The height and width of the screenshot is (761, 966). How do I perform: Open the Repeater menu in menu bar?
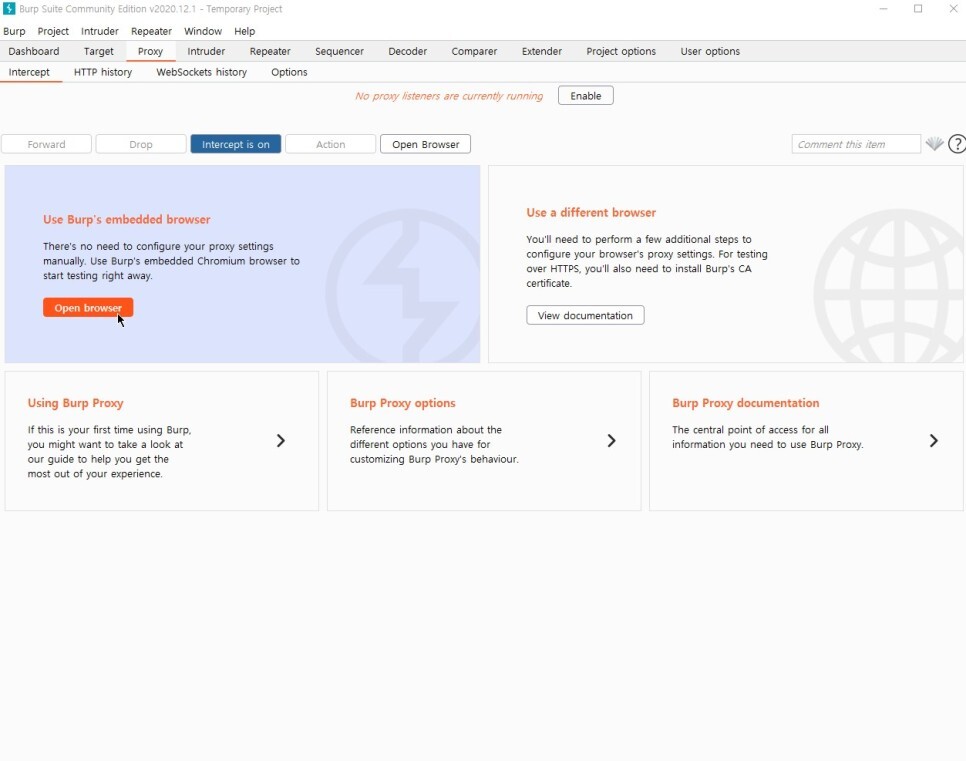coord(151,31)
